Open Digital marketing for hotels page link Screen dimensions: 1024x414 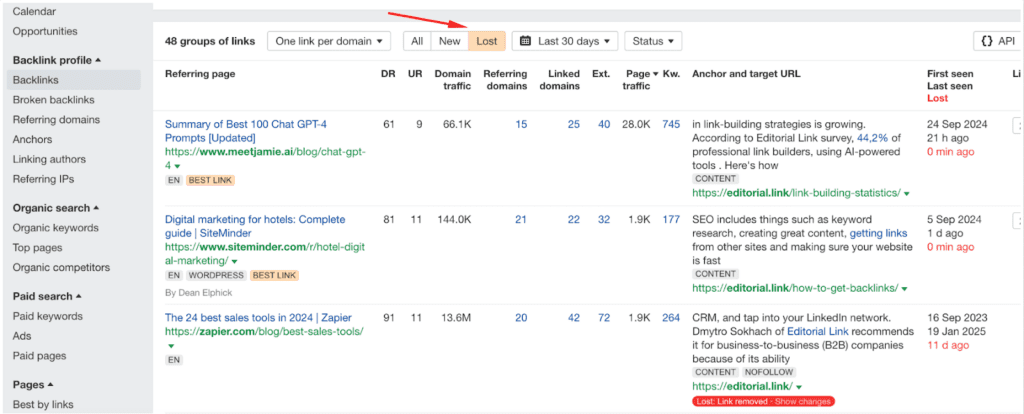coord(255,226)
